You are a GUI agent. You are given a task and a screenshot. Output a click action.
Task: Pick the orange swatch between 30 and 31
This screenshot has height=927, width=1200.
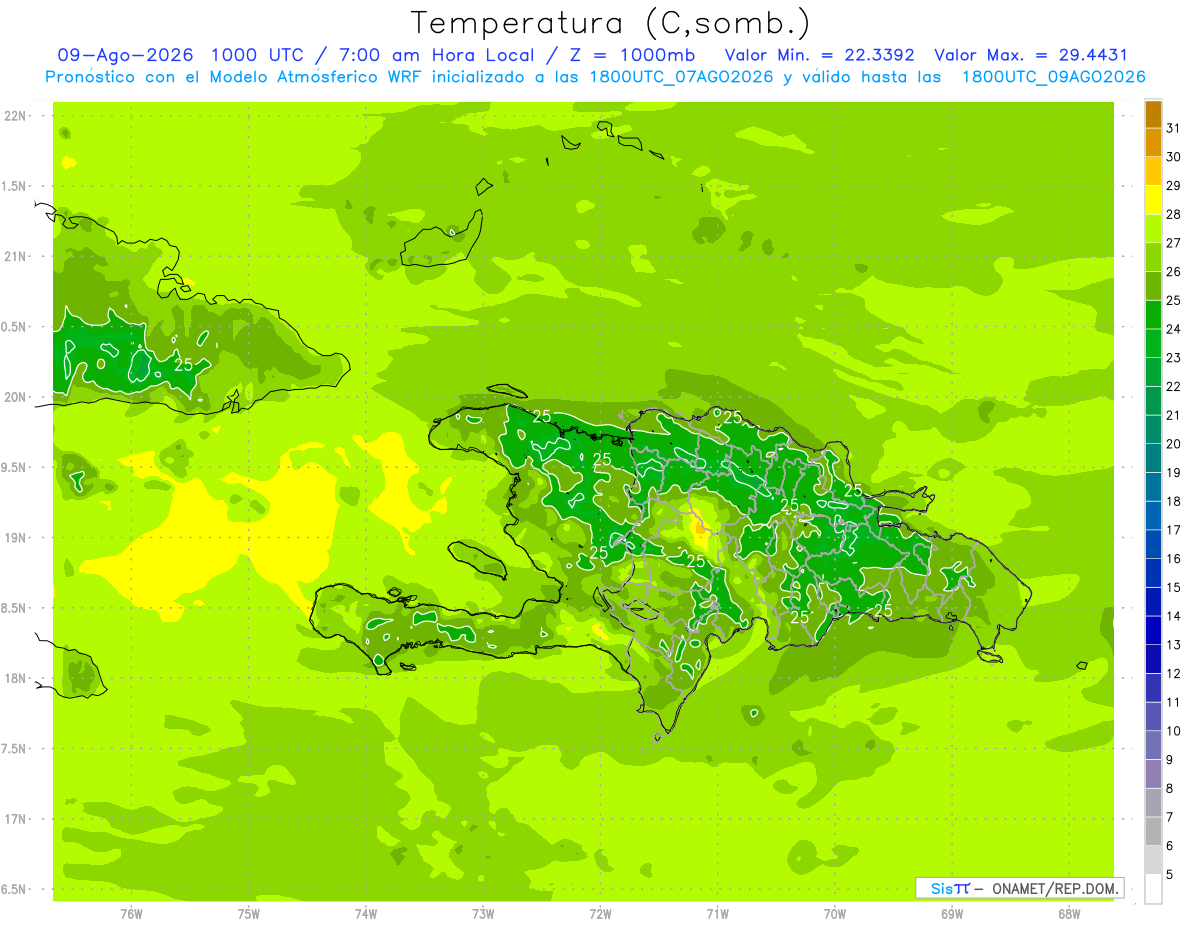[1153, 143]
